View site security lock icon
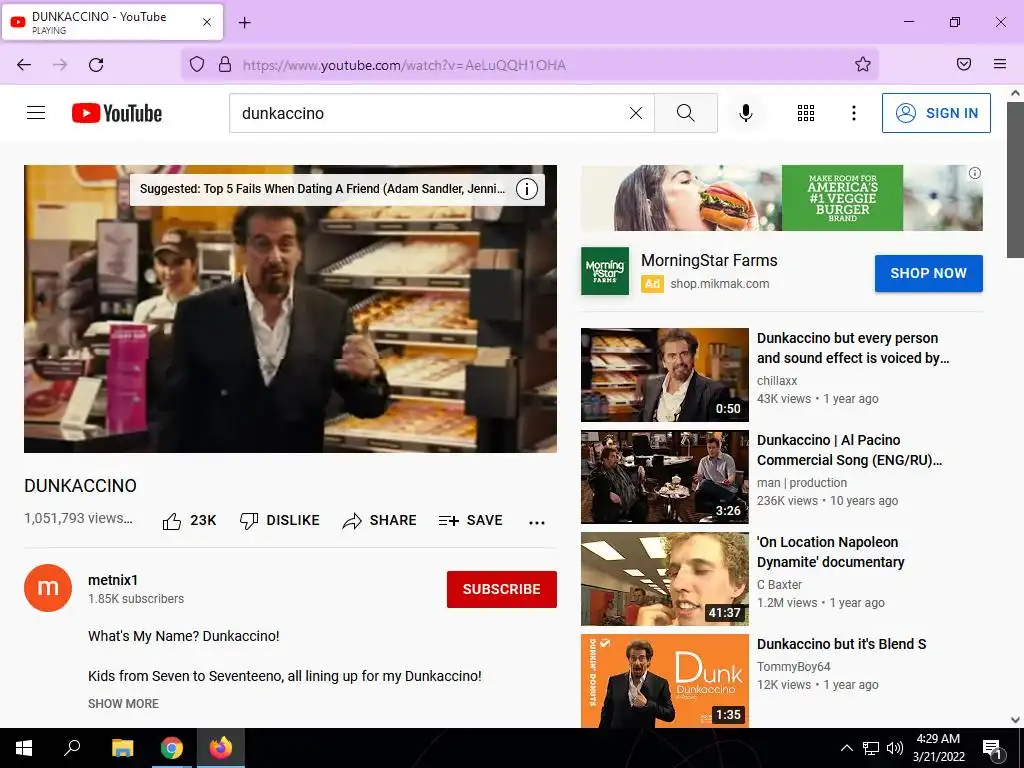Viewport: 1024px width, 768px height. [225, 64]
